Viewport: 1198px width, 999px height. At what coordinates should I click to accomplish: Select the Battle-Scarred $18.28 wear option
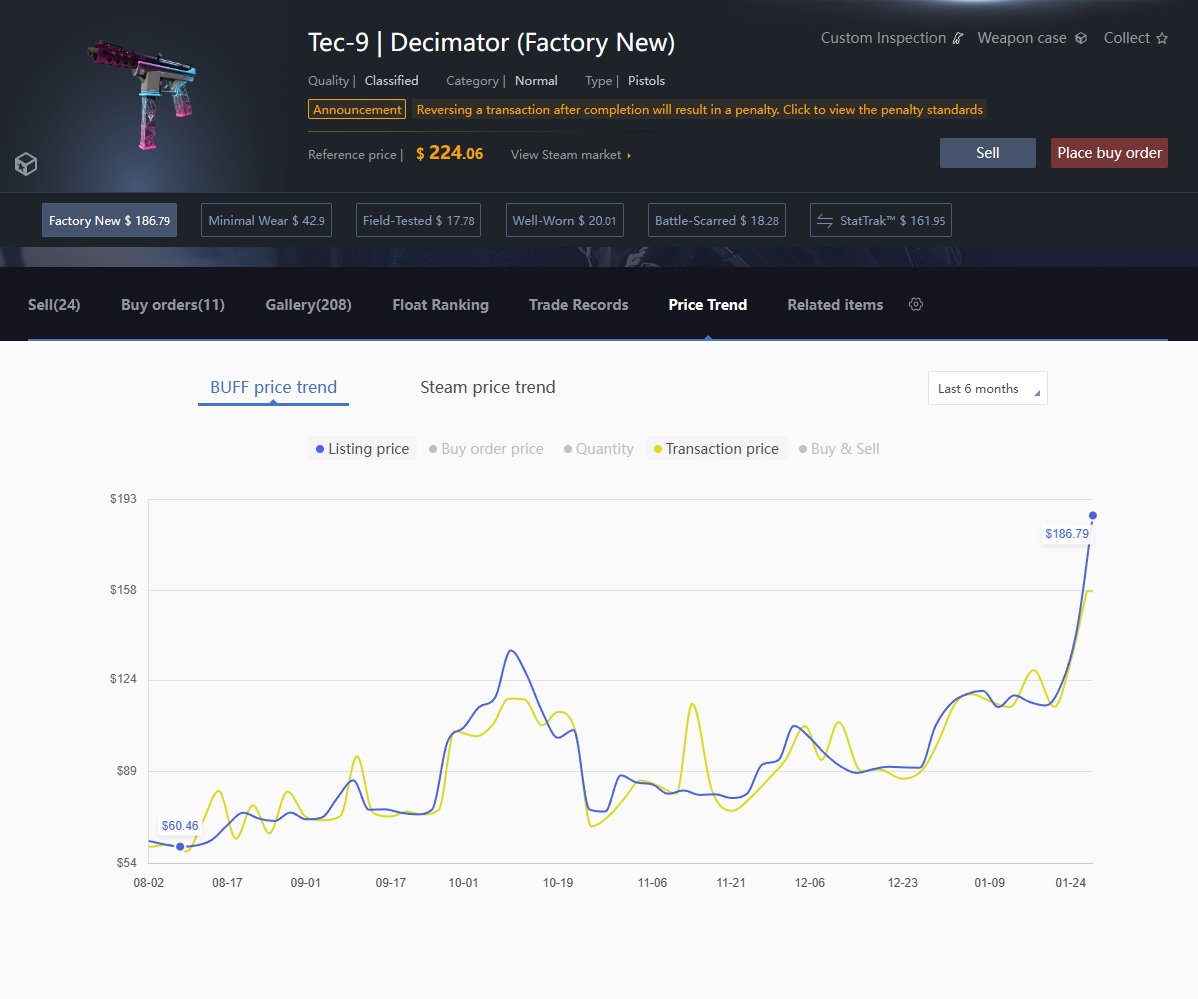717,220
